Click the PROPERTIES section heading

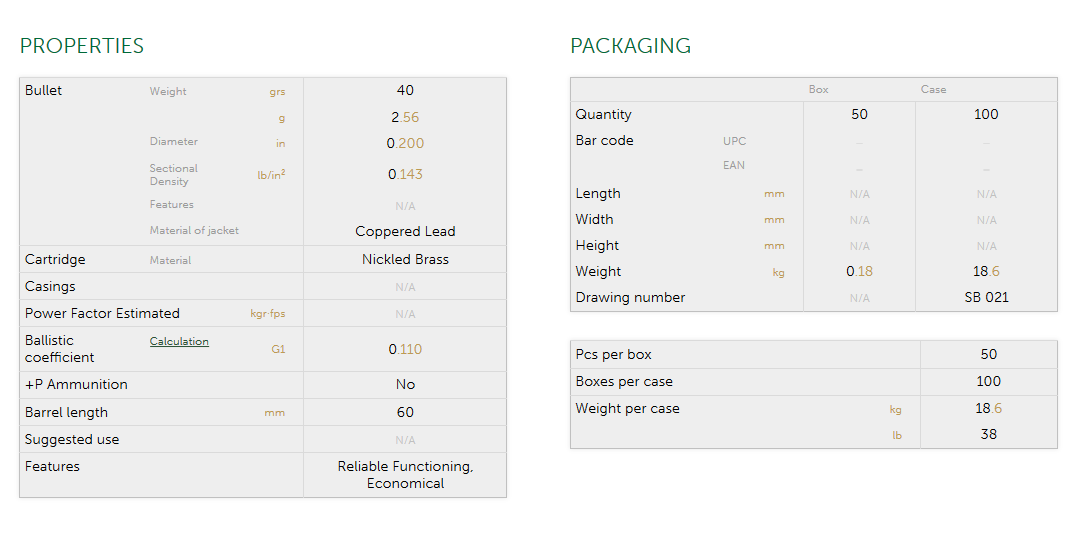[x=82, y=46]
